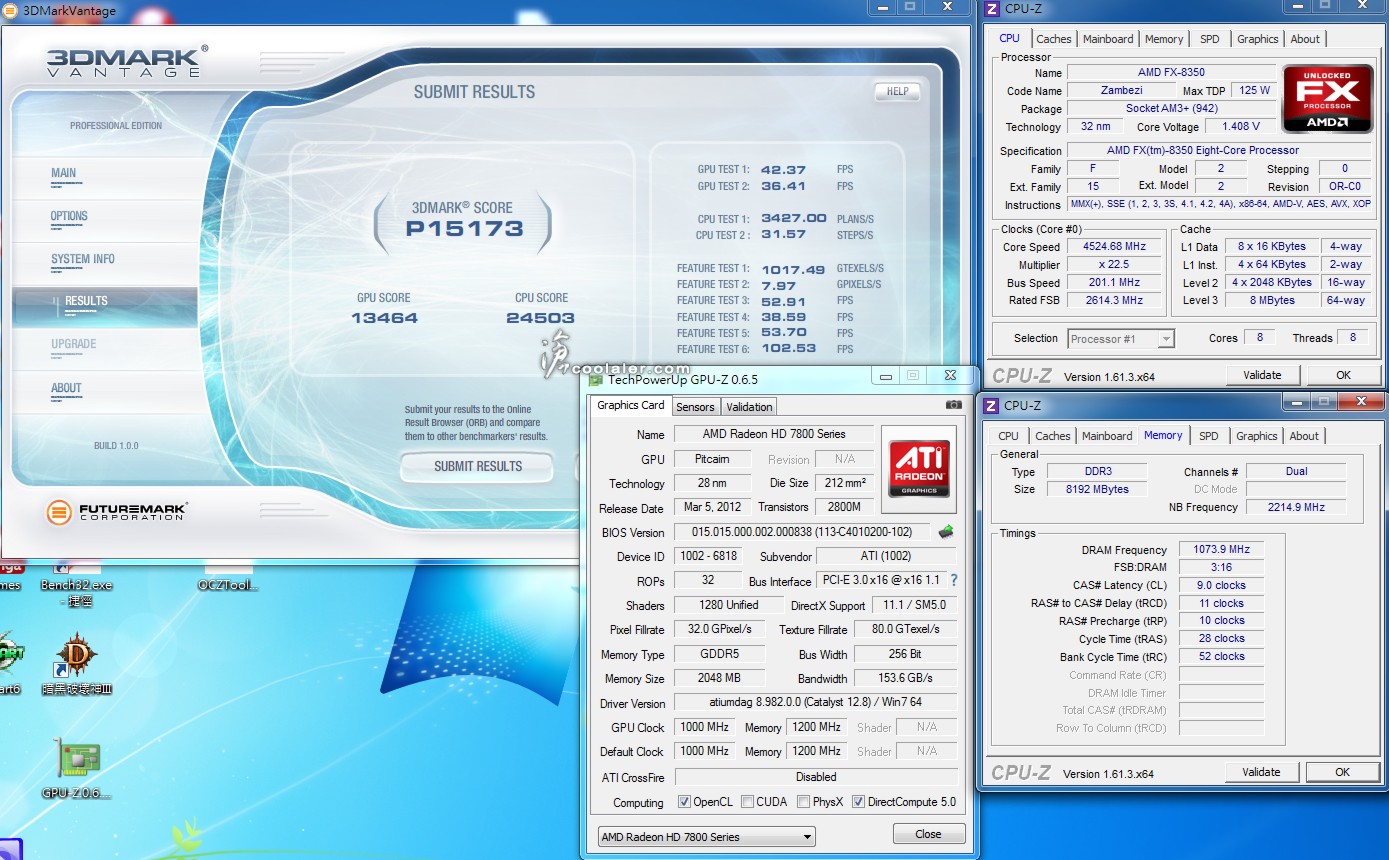This screenshot has width=1389, height=860.
Task: Select RESULTS in the 3DMark sidebar
Action: (104, 305)
